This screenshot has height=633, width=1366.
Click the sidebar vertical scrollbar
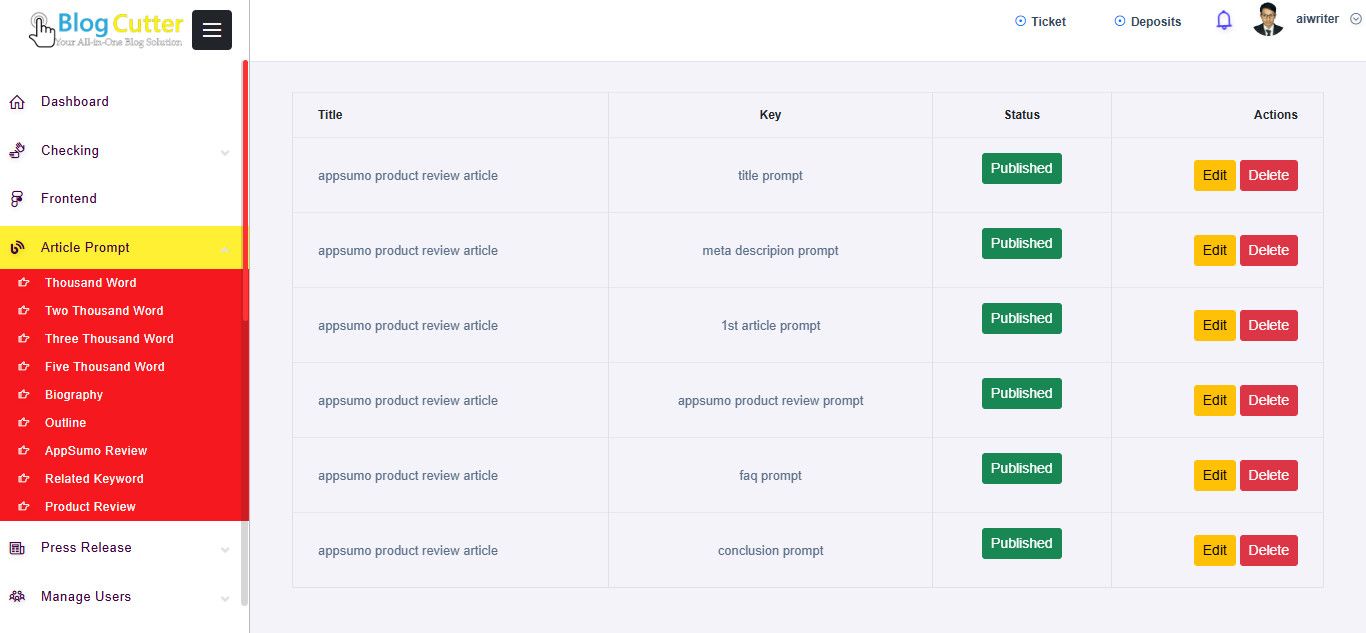coord(245,300)
